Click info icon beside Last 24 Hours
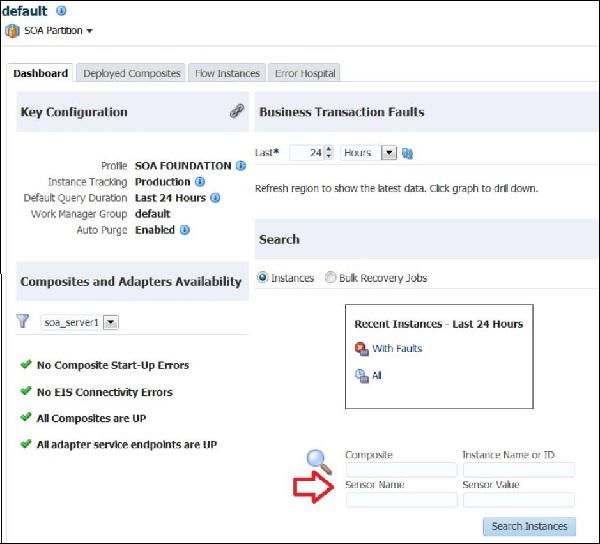 tap(215, 198)
